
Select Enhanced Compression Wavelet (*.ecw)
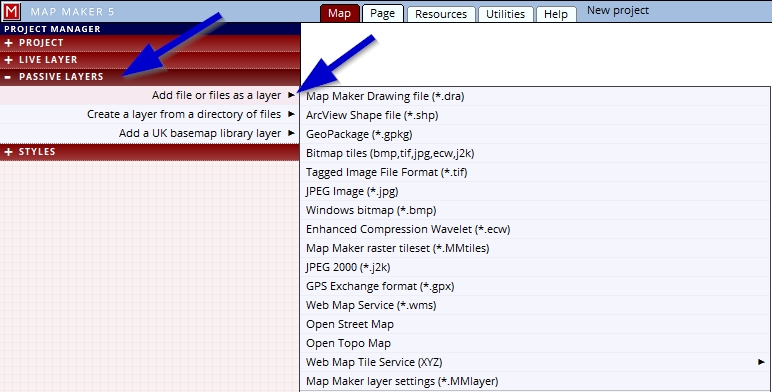(x=535, y=229)
